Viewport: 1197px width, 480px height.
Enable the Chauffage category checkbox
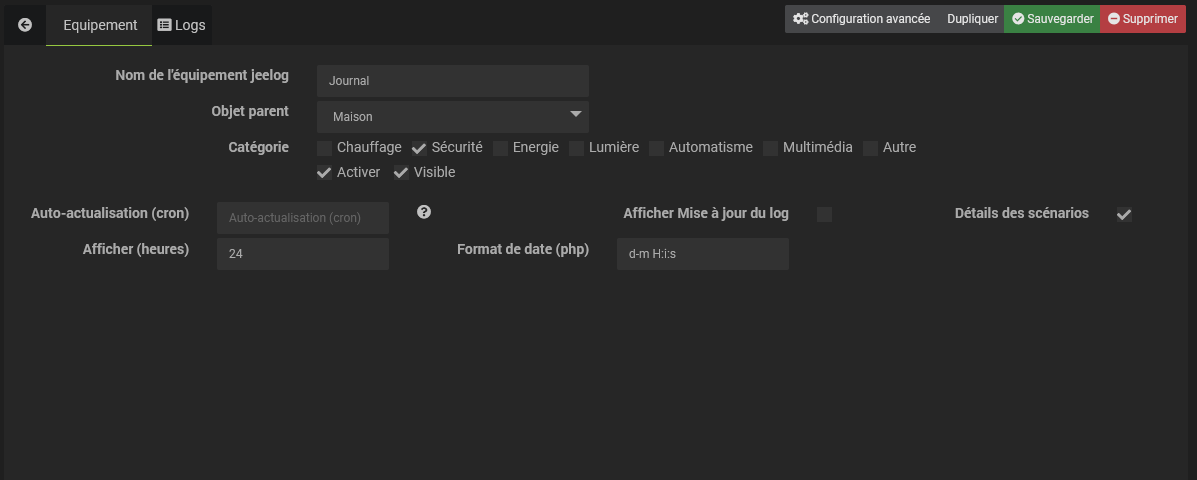325,148
